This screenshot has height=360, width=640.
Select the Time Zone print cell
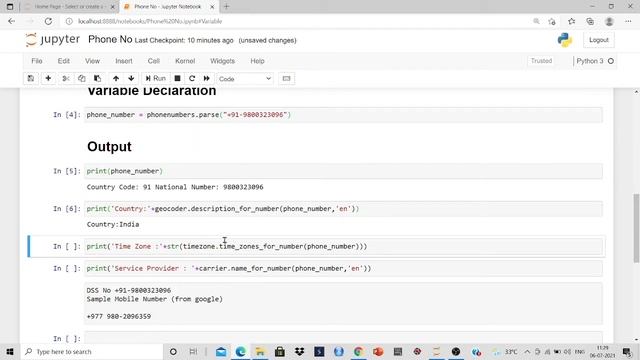343,247
